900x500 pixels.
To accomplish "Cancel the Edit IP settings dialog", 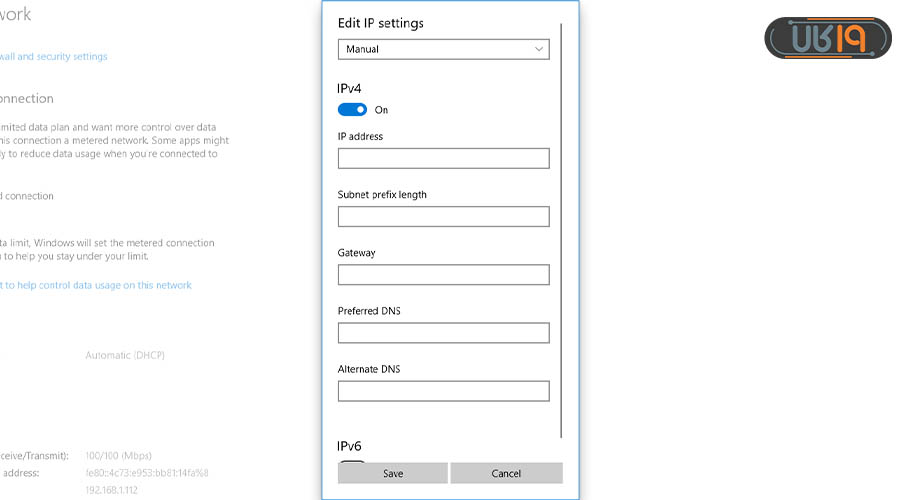I will [x=506, y=473].
